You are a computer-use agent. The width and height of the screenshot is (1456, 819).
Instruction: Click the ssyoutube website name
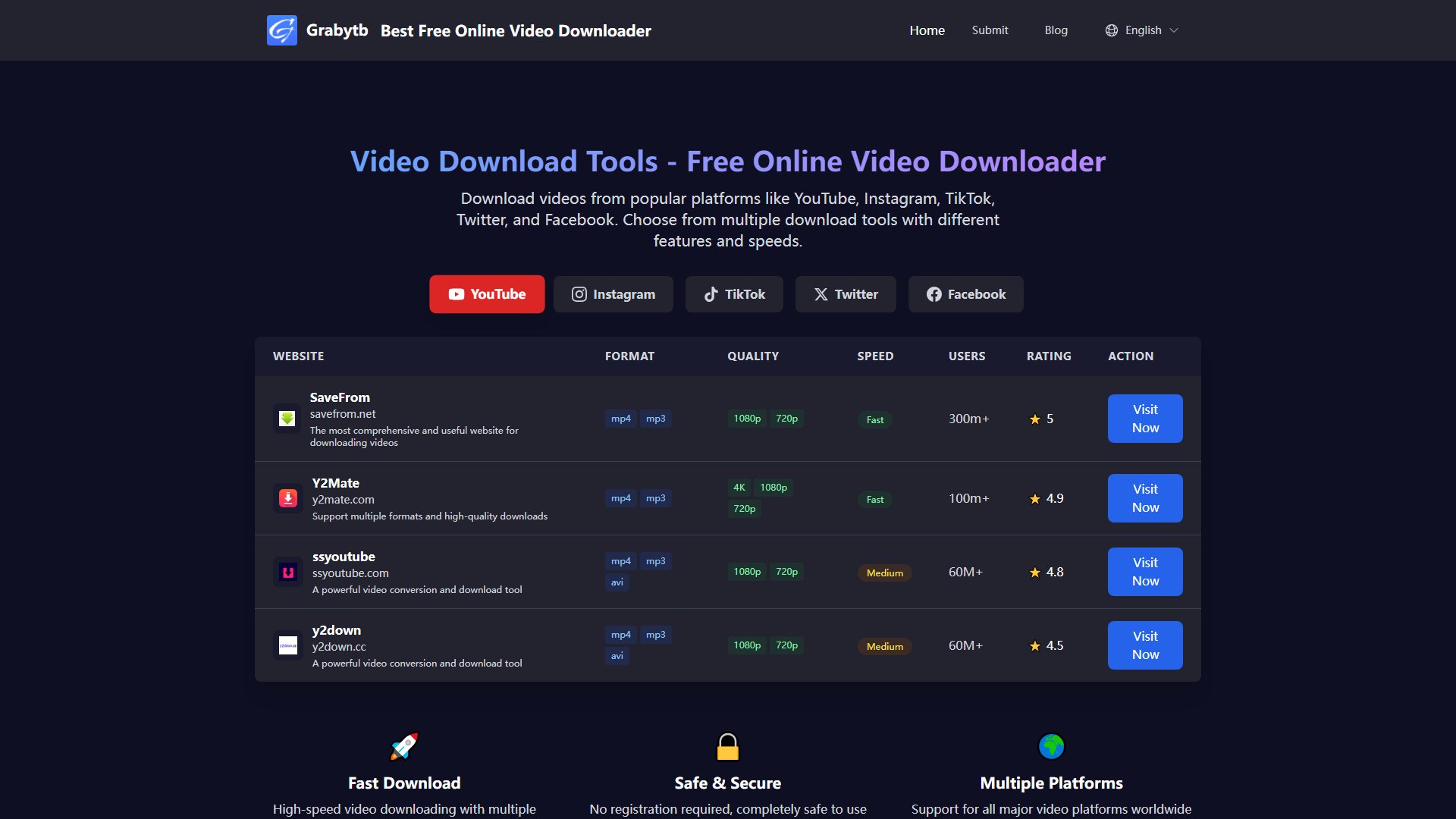tap(344, 557)
